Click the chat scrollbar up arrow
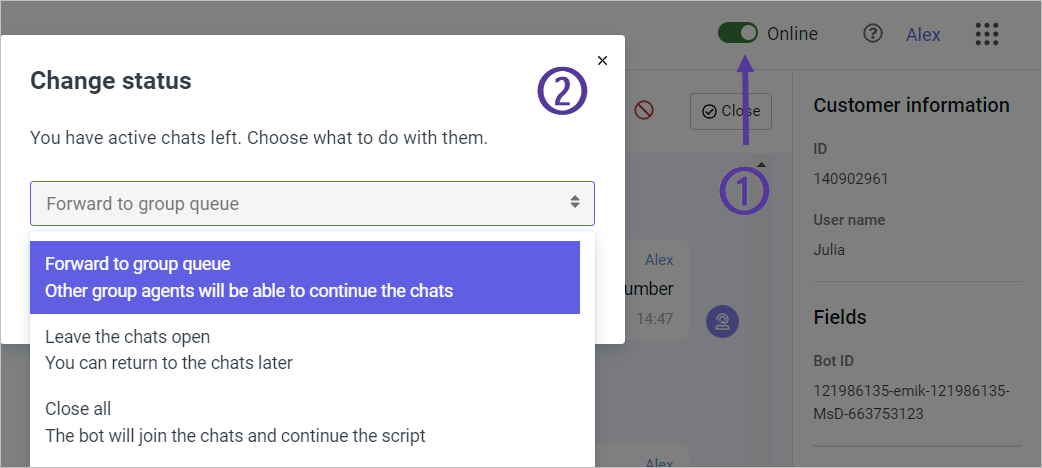The width and height of the screenshot is (1042, 468). (761, 164)
